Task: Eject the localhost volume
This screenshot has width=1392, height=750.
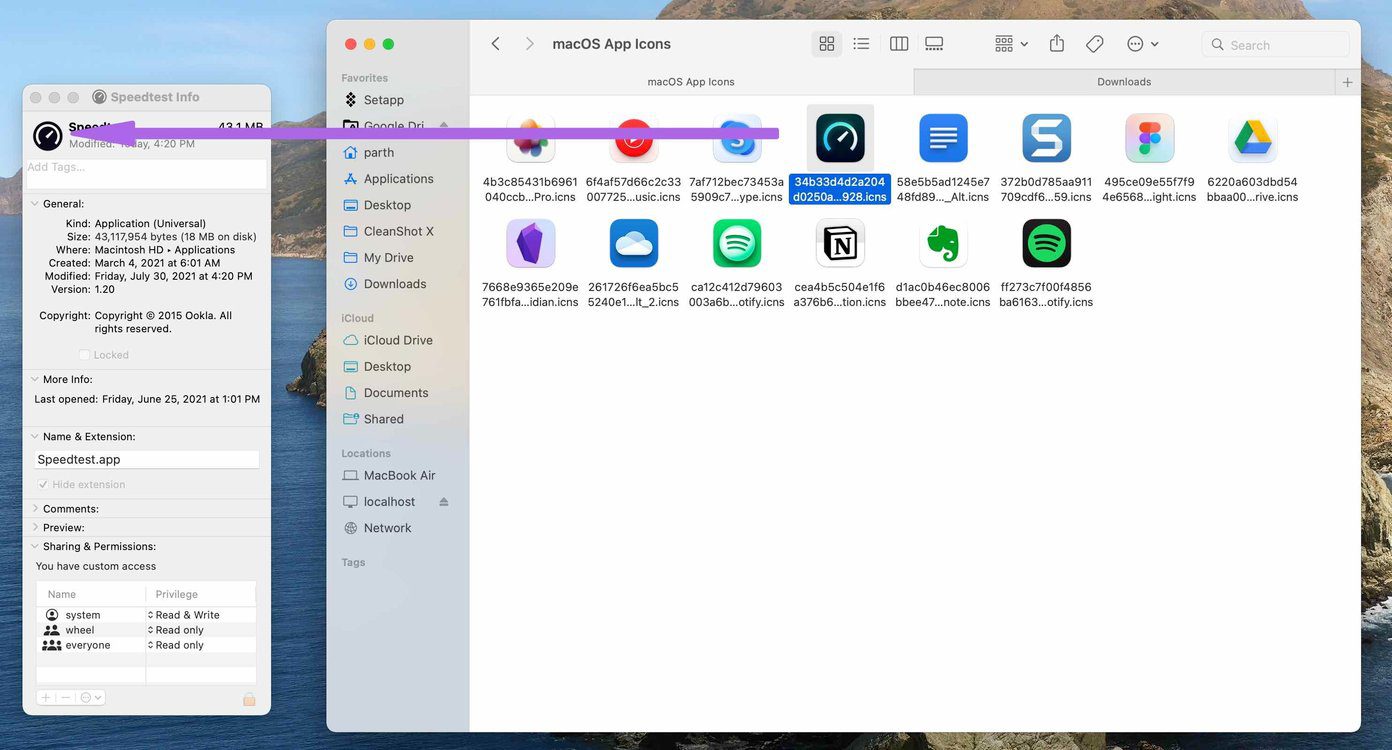Action: (444, 502)
